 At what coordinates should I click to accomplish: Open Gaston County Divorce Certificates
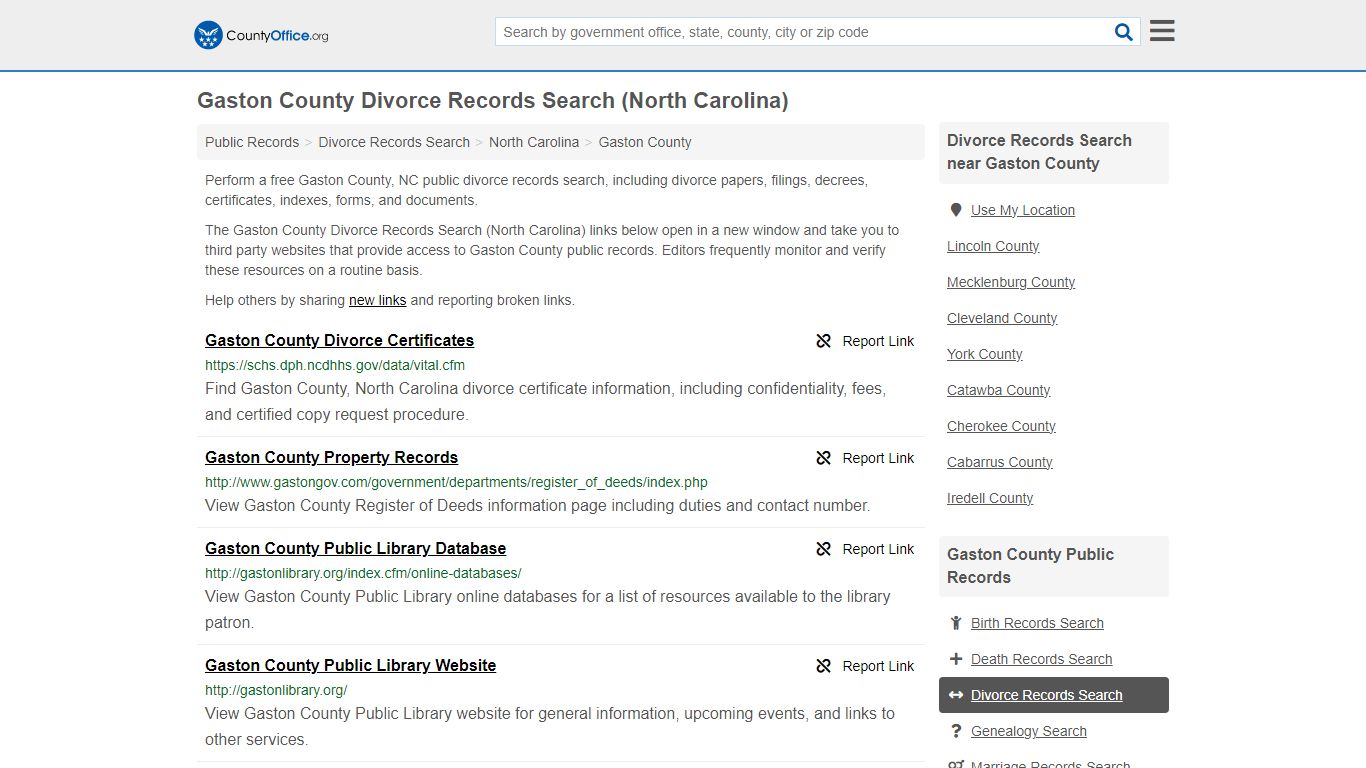click(339, 340)
